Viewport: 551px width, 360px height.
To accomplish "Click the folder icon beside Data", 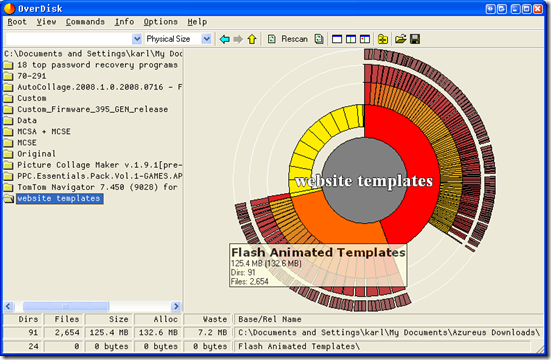I will (x=8, y=121).
